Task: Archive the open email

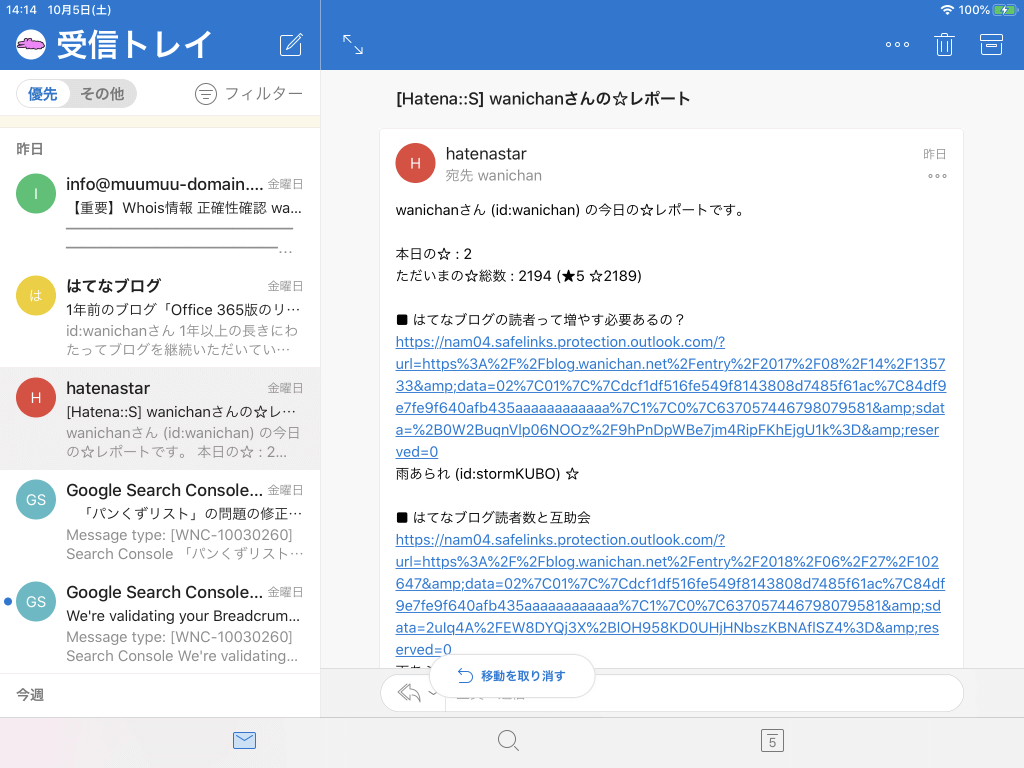Action: tap(991, 44)
